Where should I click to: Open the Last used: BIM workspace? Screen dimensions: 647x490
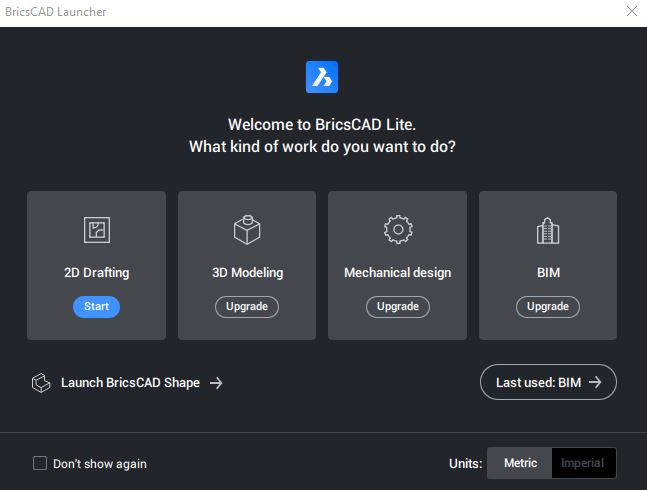[x=548, y=382]
